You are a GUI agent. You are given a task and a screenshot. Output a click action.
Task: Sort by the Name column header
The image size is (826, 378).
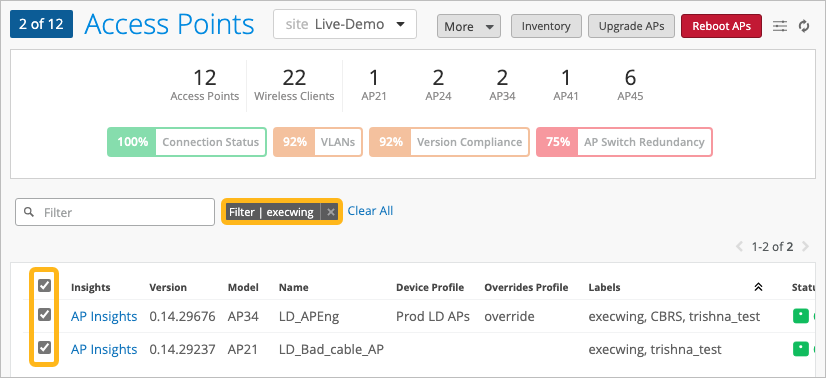point(293,287)
